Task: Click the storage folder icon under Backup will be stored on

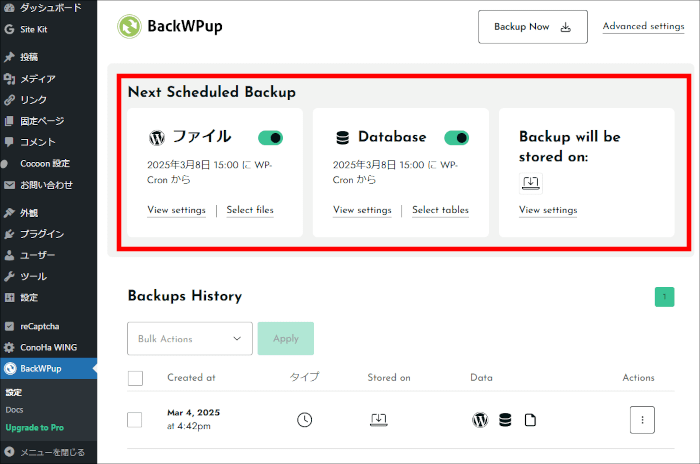Action: point(531,183)
